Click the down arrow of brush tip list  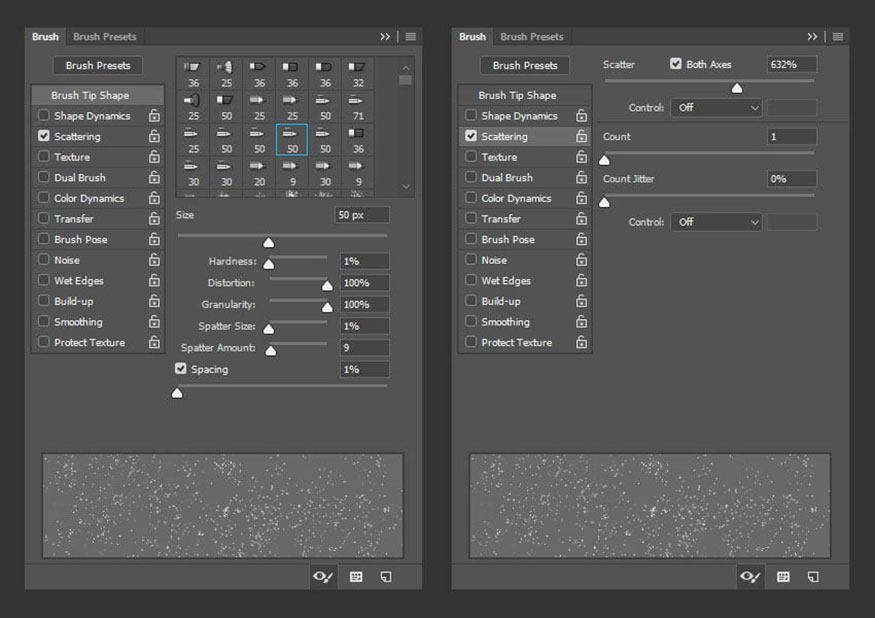coord(406,186)
